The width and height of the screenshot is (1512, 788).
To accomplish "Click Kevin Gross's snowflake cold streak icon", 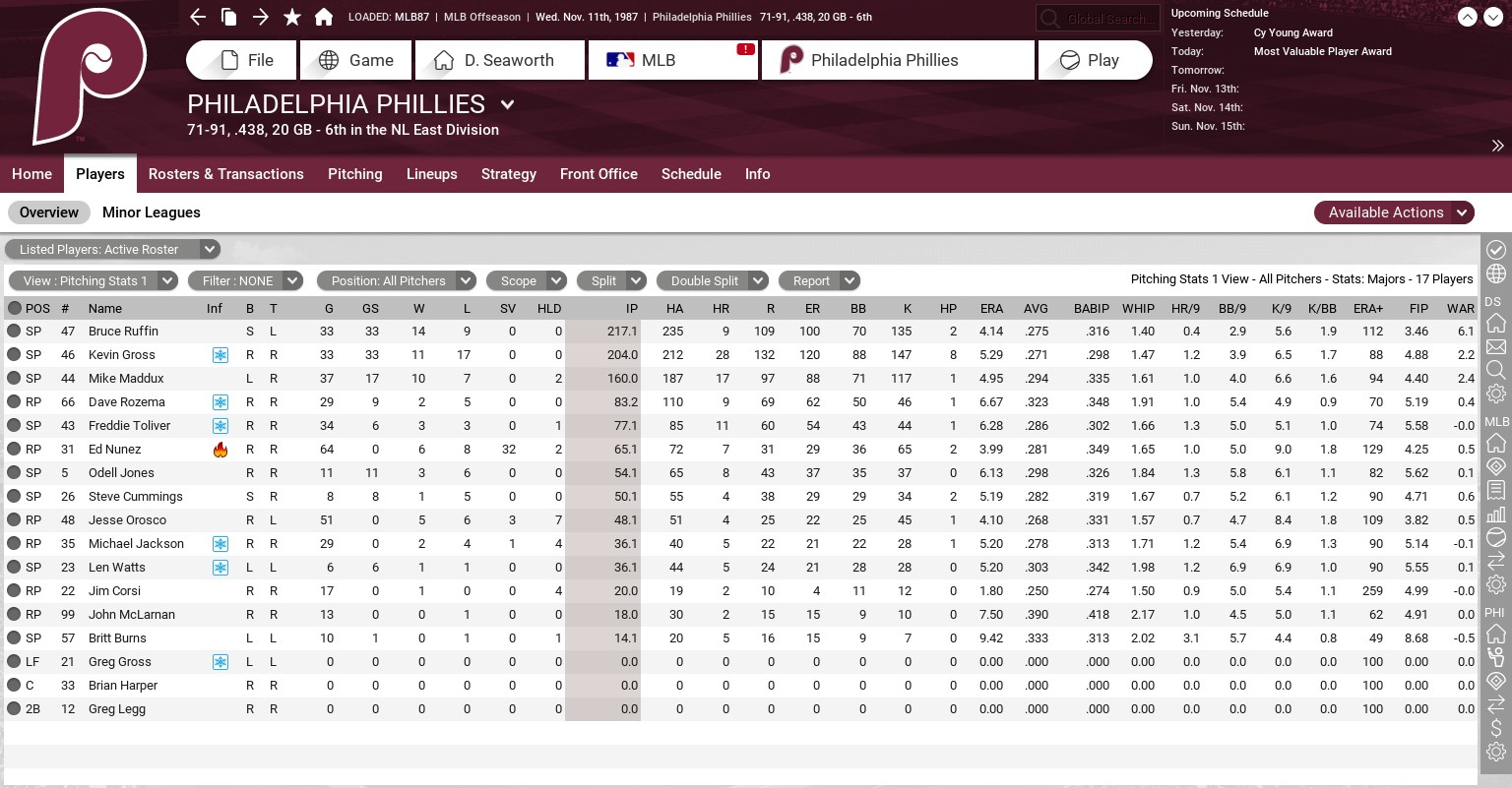I will click(x=220, y=355).
